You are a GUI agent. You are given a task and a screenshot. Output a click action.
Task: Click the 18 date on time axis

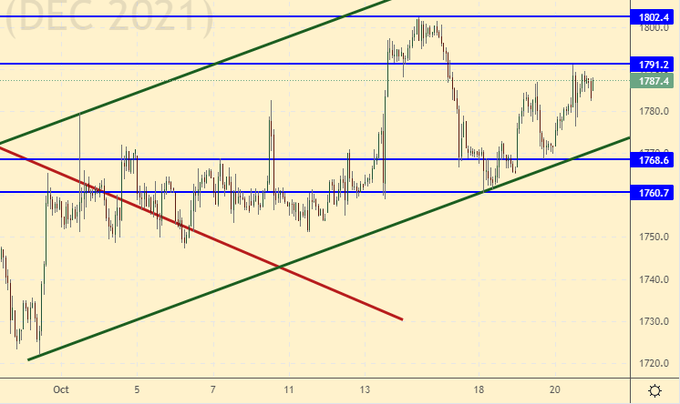(x=480, y=390)
